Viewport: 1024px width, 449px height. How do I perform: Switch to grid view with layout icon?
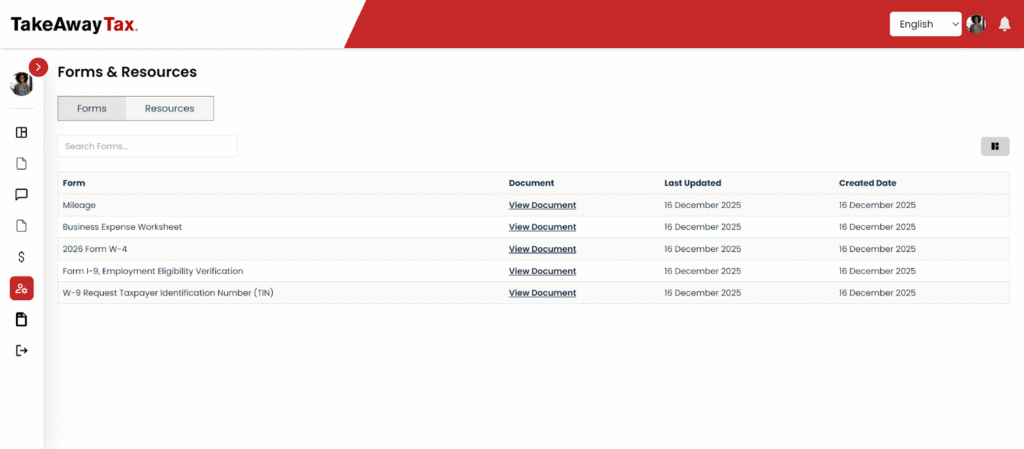point(994,146)
